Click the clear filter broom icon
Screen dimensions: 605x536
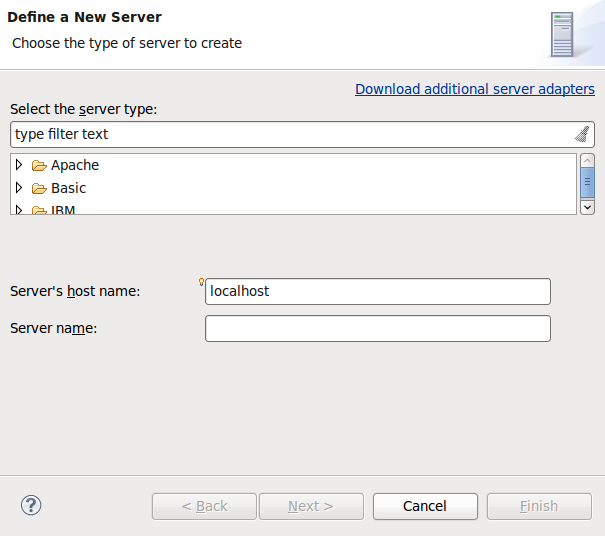point(582,134)
